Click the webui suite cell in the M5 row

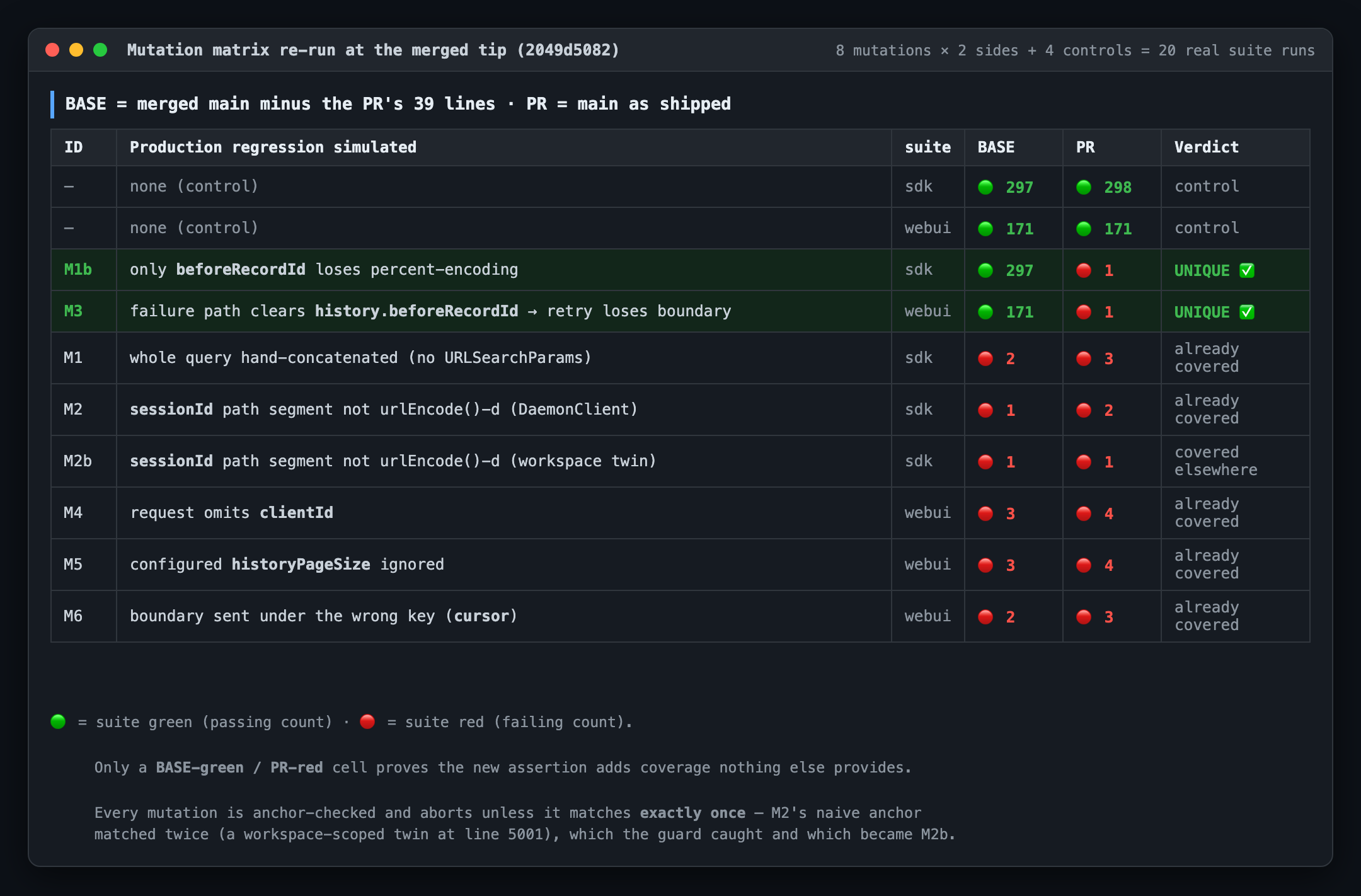tap(928, 565)
